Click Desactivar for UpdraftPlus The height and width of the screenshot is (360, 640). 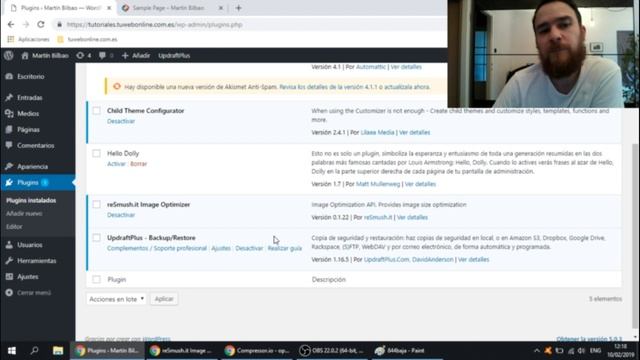(x=249, y=248)
